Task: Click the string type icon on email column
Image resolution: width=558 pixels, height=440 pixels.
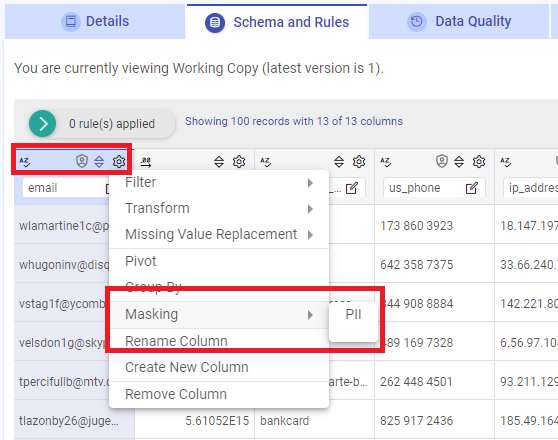Action: (x=25, y=162)
